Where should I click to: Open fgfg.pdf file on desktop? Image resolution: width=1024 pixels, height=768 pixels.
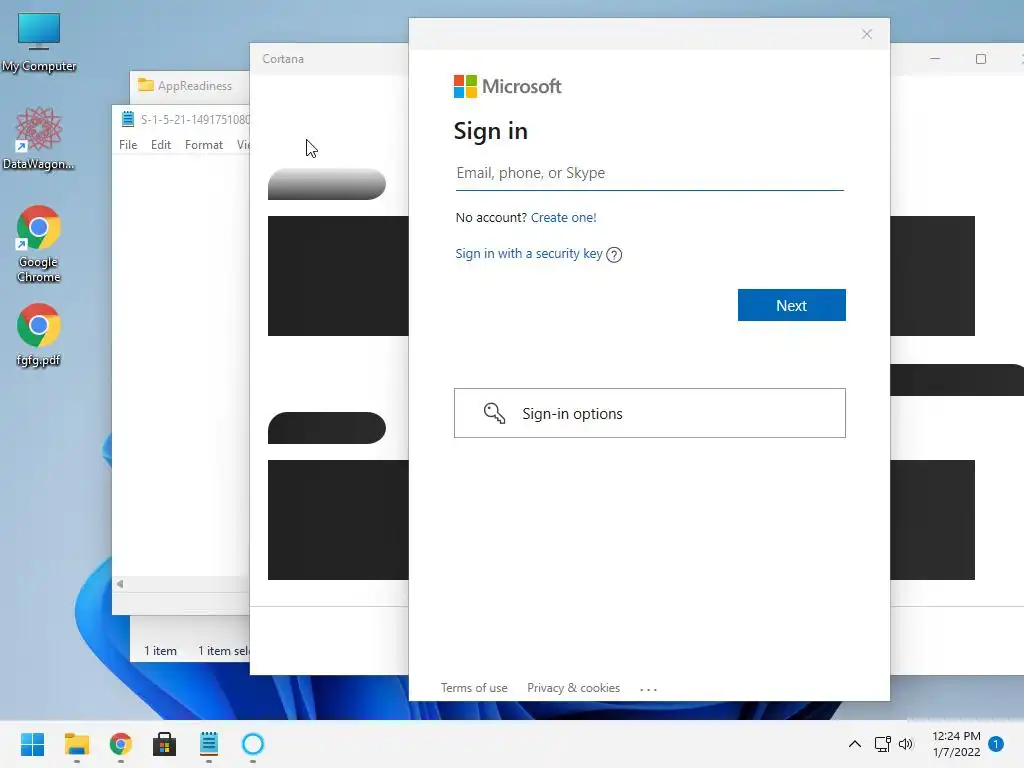tap(39, 334)
